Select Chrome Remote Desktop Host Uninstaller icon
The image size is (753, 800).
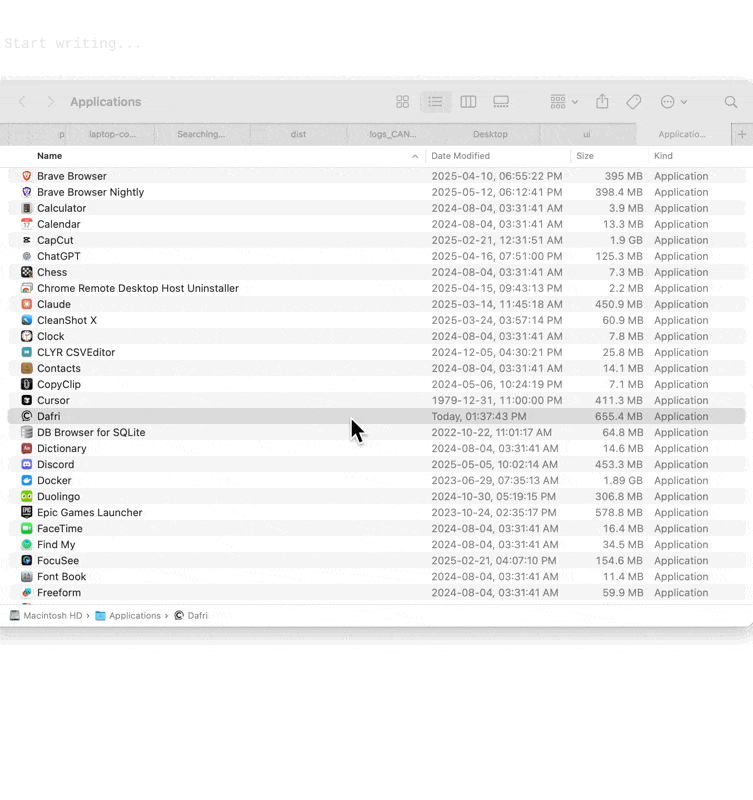pos(27,288)
